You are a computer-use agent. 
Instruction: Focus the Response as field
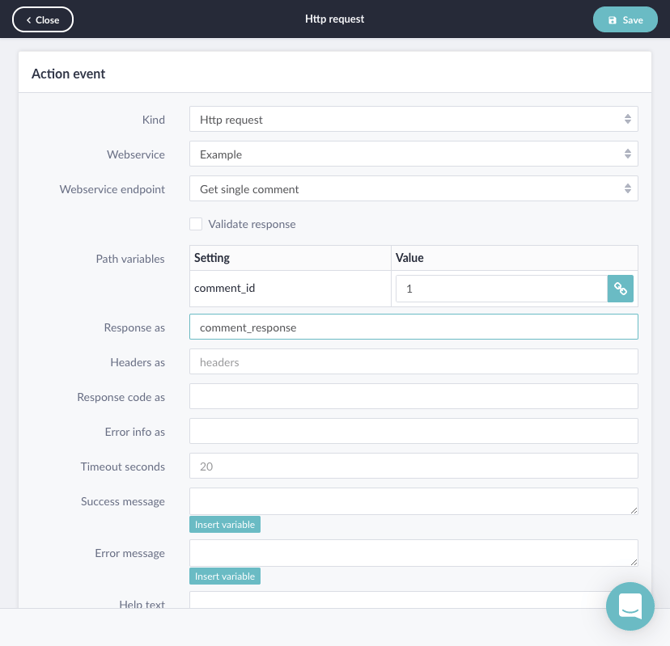pos(413,327)
